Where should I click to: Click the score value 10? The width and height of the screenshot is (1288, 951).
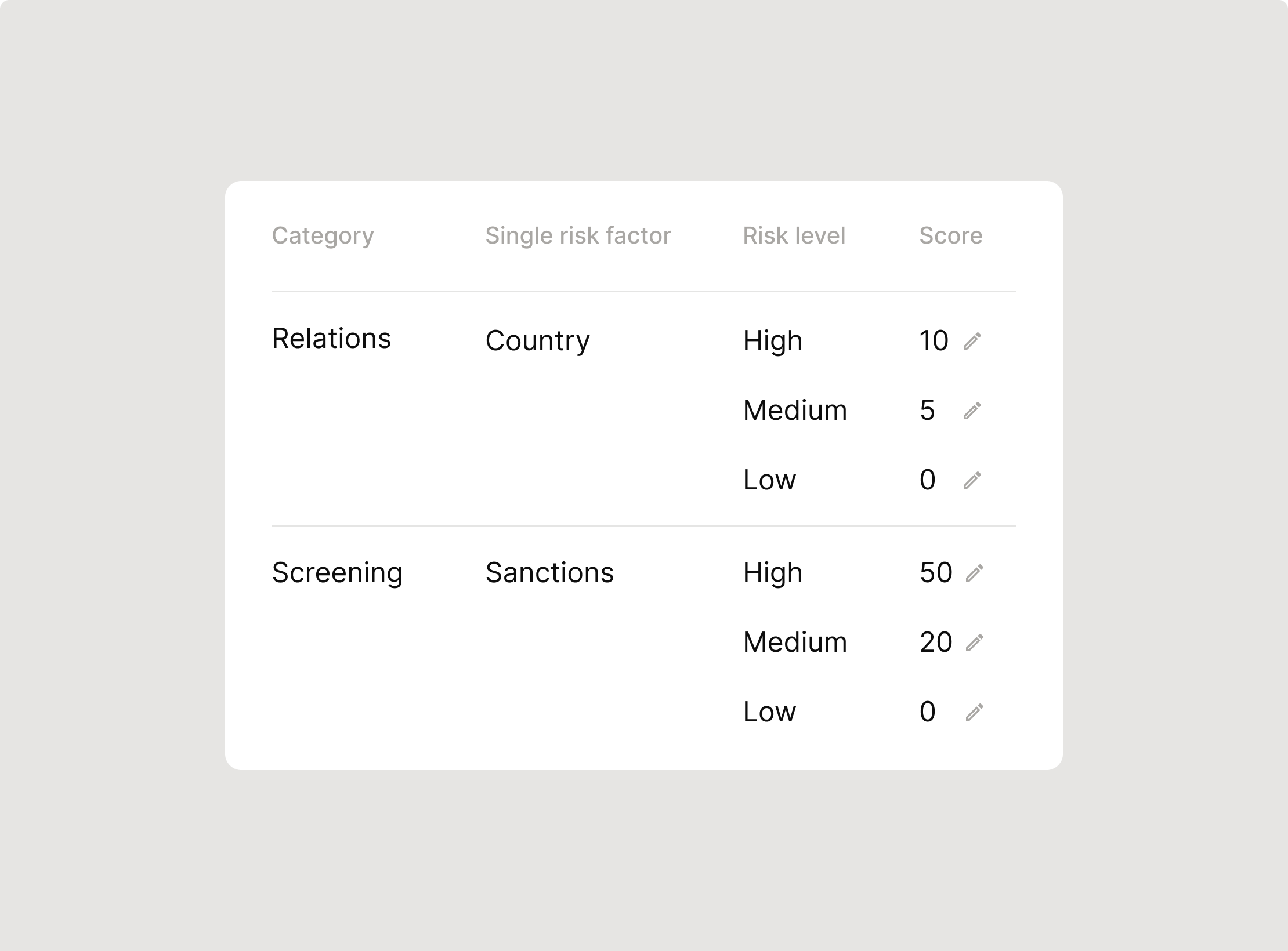click(934, 341)
